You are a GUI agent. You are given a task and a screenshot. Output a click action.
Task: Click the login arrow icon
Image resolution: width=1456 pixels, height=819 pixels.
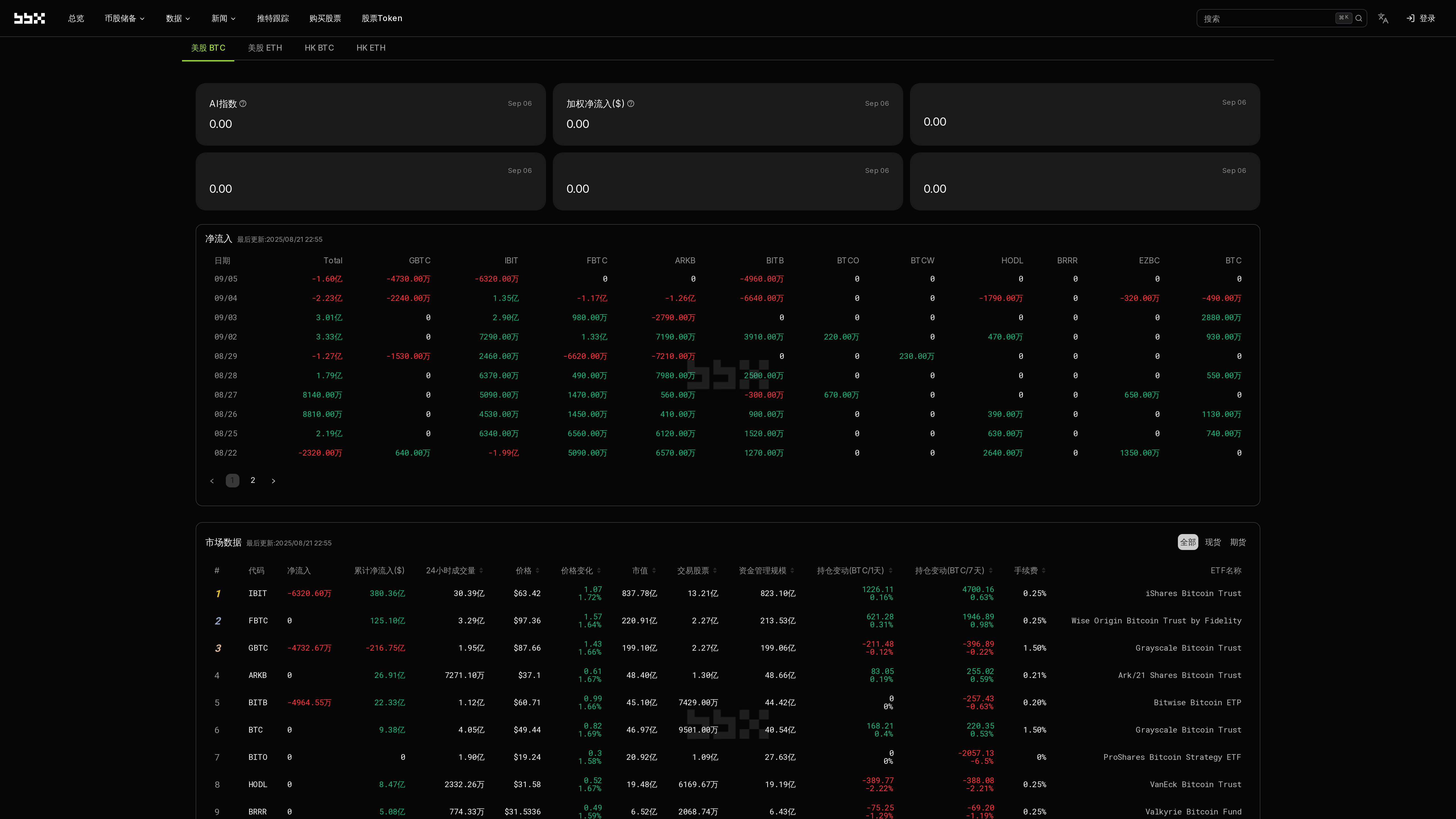[x=1410, y=18]
